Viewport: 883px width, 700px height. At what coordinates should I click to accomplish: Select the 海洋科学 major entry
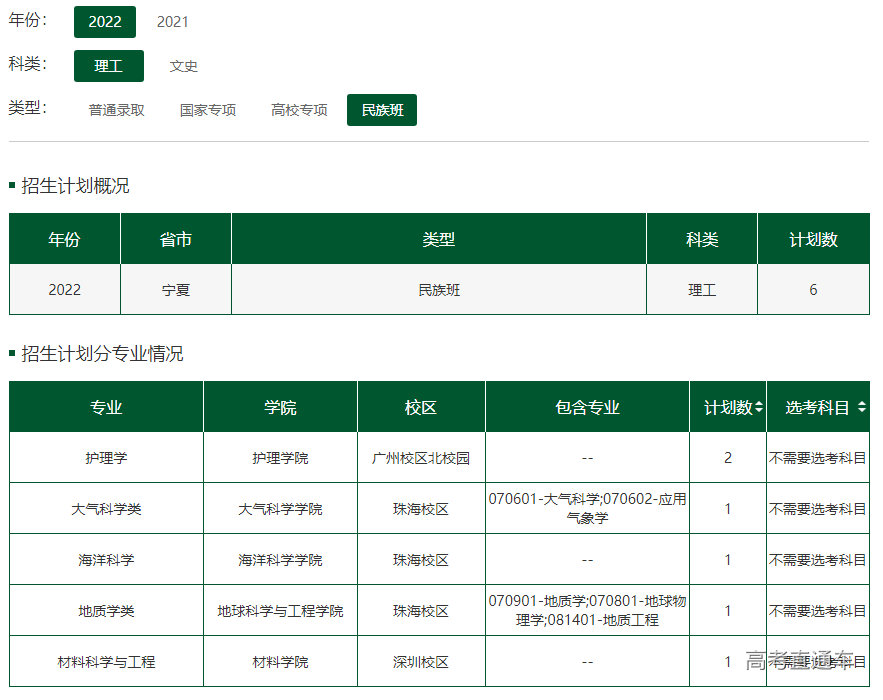tap(106, 560)
